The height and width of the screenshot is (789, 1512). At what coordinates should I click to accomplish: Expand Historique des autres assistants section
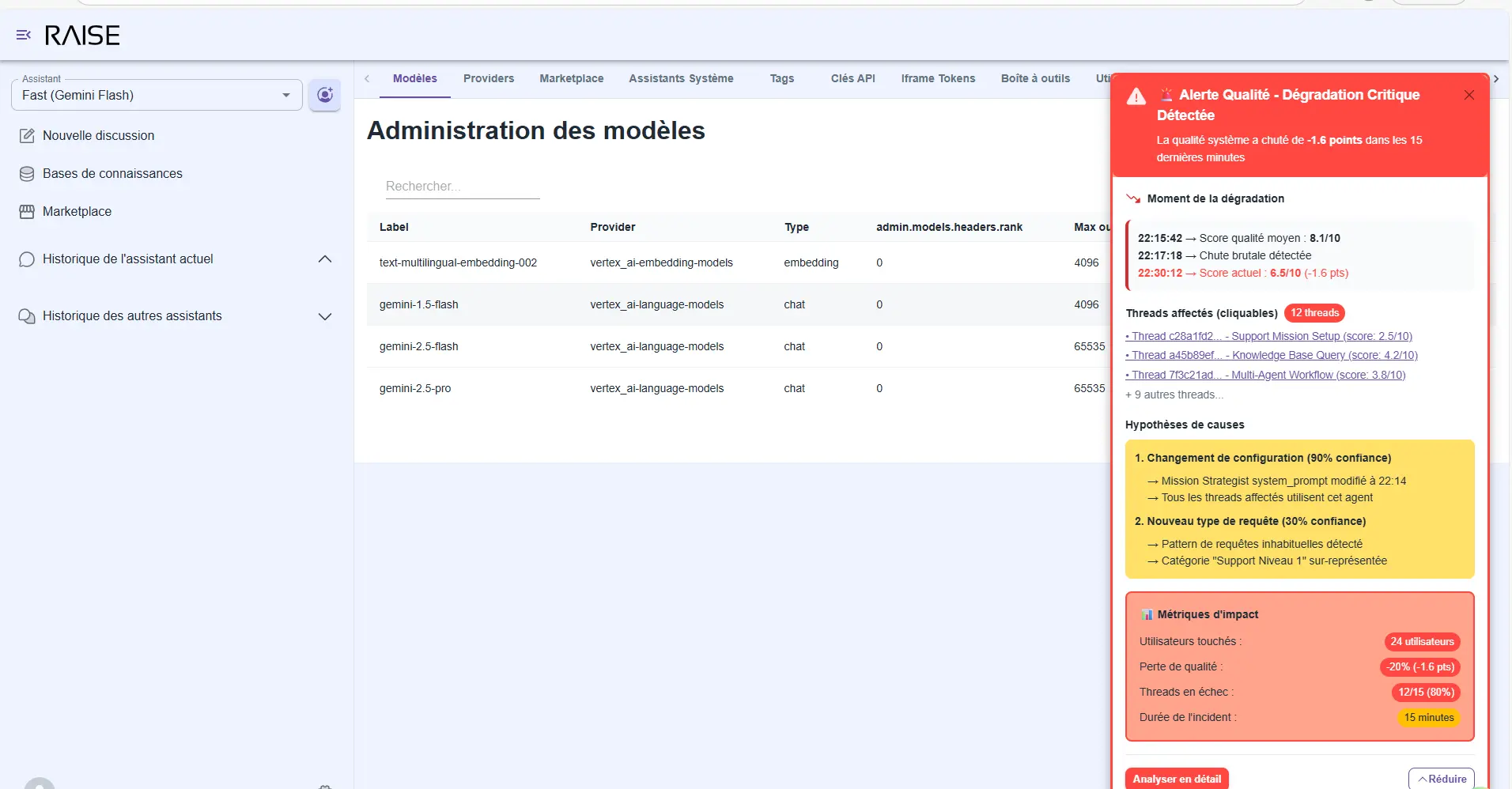click(x=324, y=316)
